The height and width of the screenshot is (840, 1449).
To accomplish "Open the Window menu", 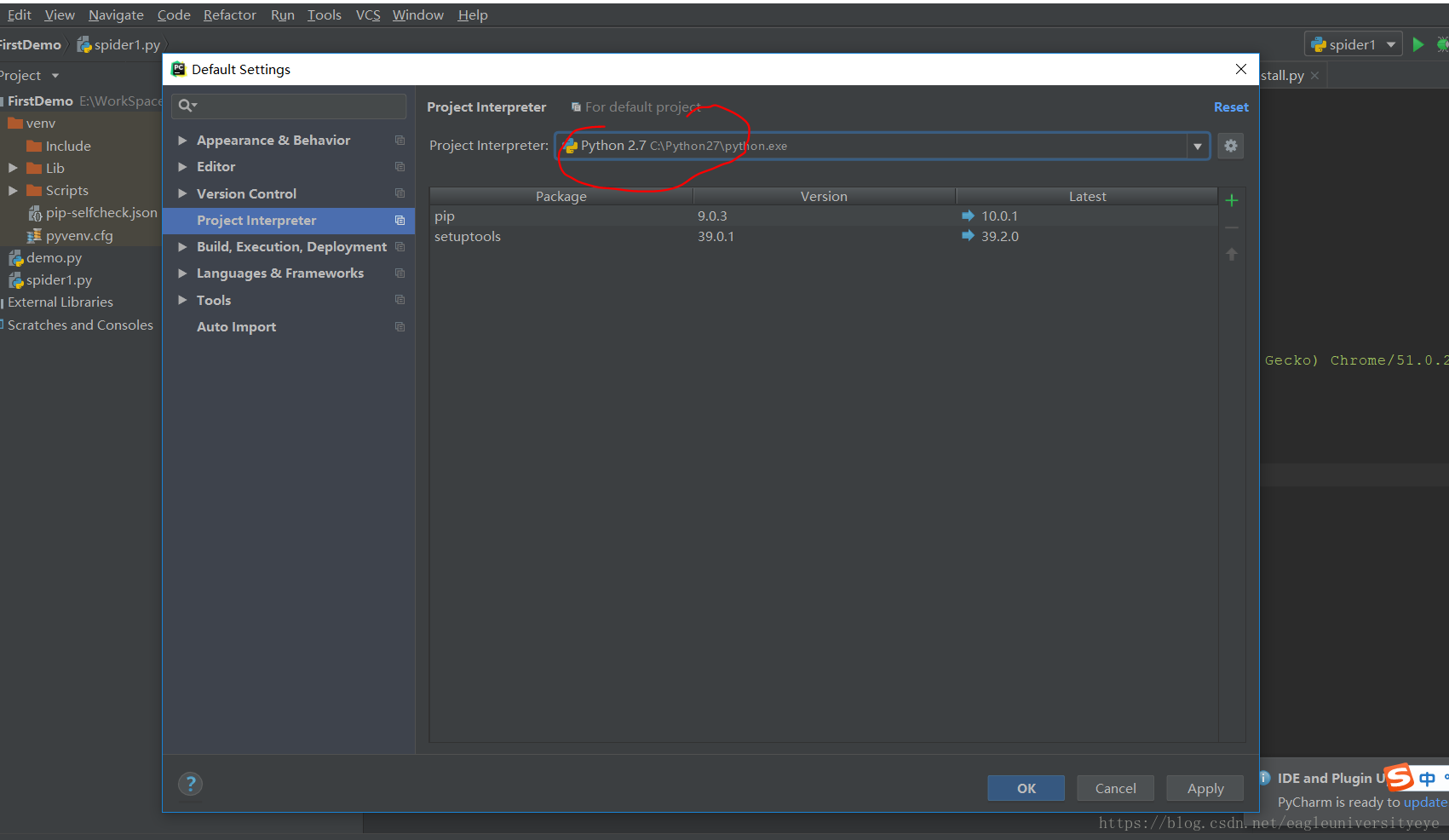I will (x=418, y=15).
